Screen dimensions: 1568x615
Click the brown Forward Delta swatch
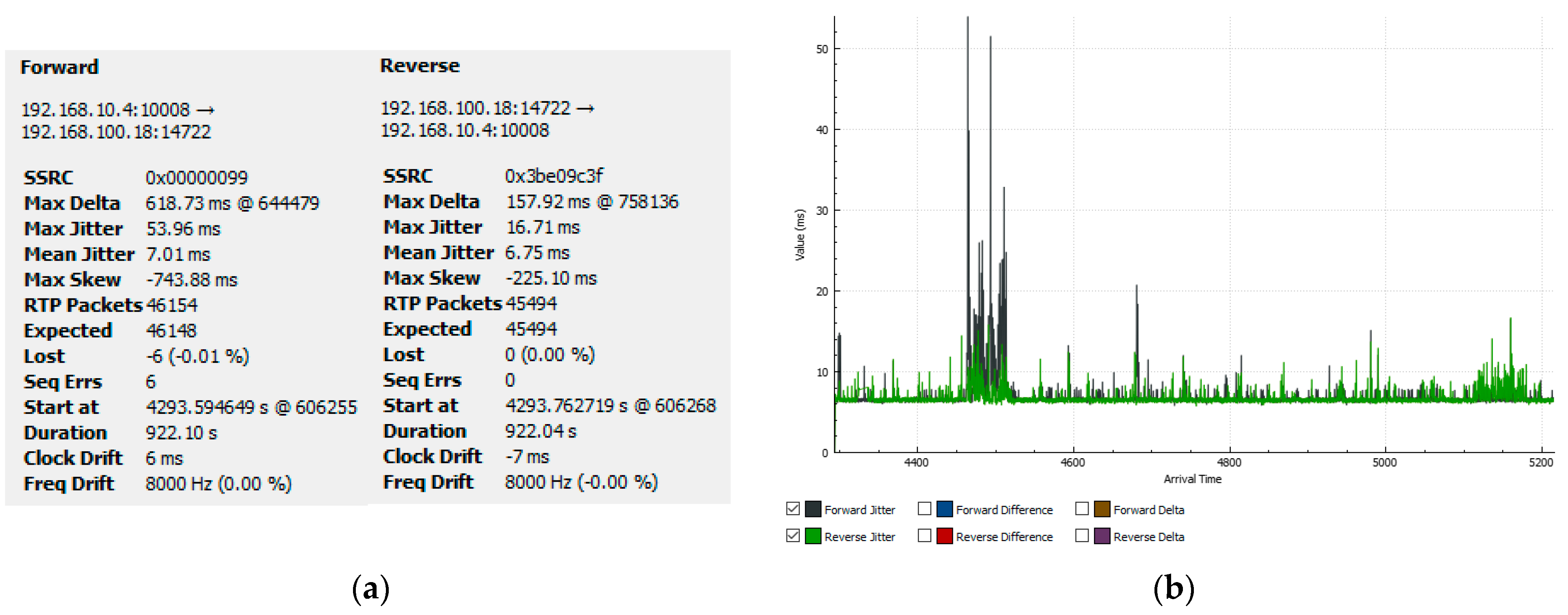click(x=1102, y=509)
